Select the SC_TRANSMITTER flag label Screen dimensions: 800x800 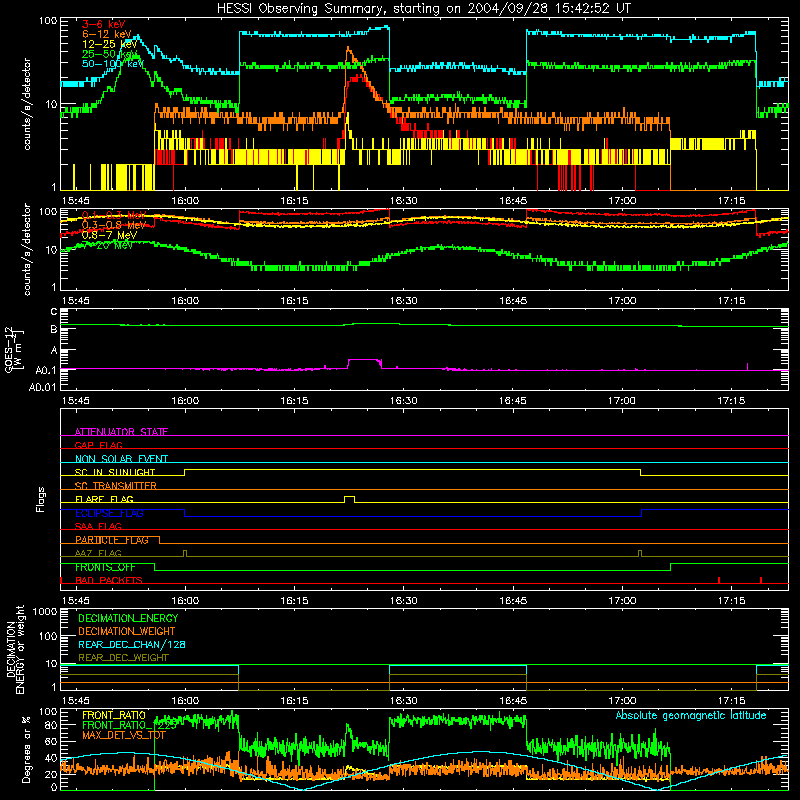click(x=116, y=486)
